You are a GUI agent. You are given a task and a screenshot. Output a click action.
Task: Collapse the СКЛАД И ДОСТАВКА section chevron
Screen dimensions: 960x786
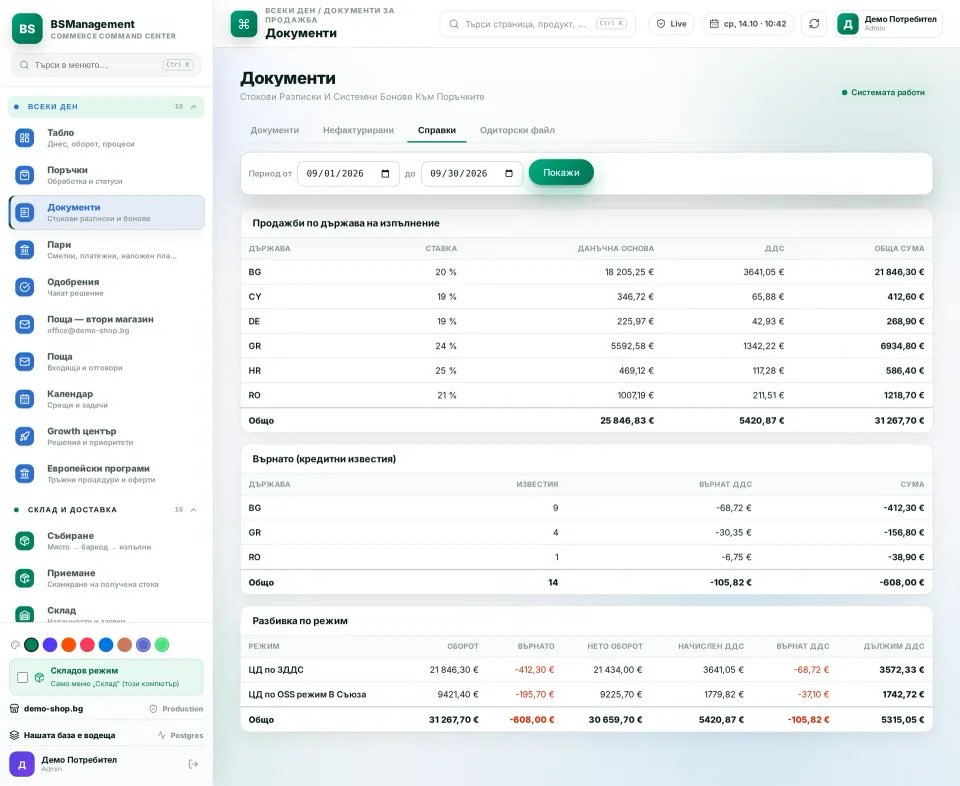(x=193, y=509)
